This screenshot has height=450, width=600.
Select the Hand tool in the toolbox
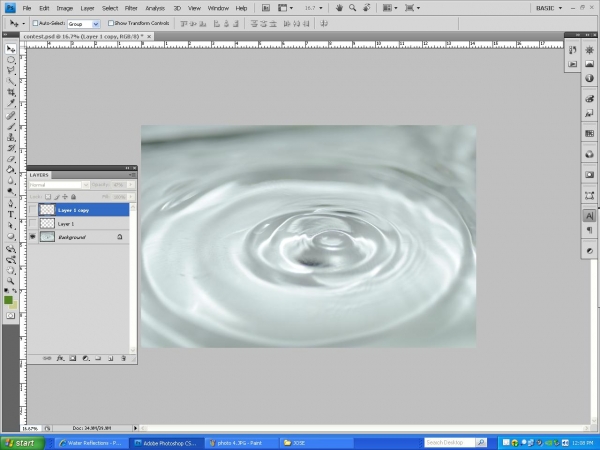(11, 271)
